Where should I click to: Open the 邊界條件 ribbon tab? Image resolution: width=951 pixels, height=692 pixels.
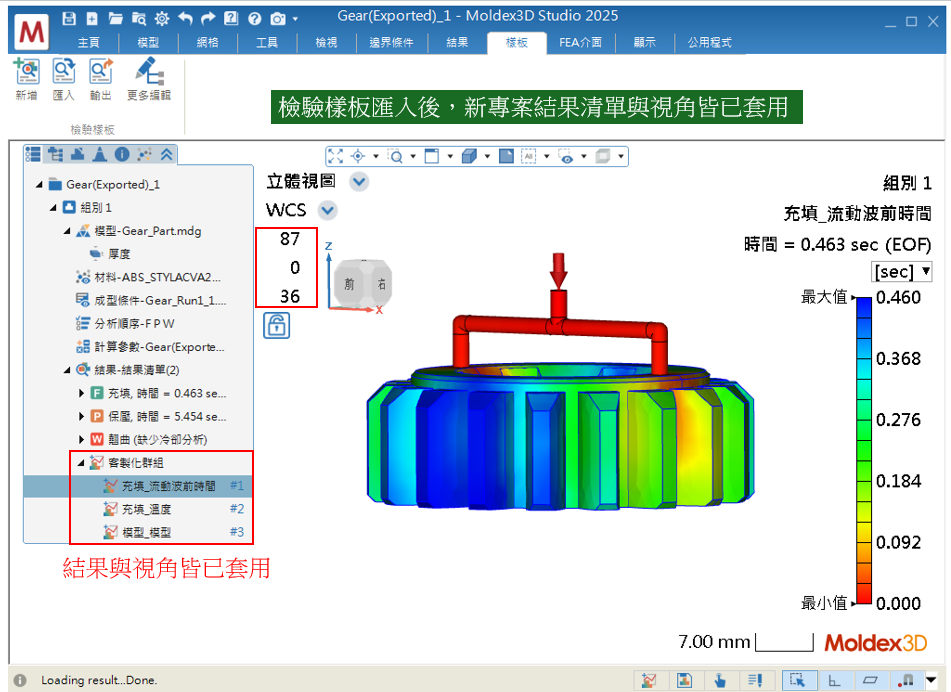click(391, 42)
